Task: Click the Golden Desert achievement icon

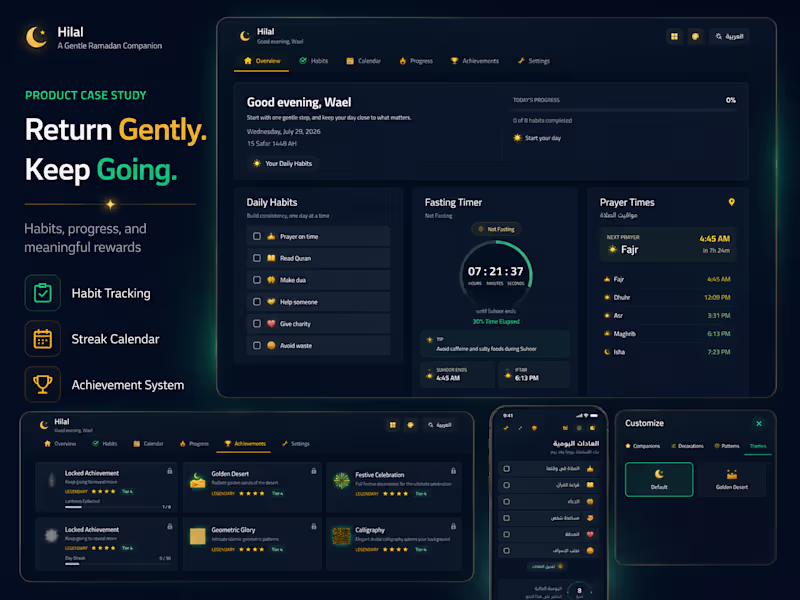Action: click(197, 480)
